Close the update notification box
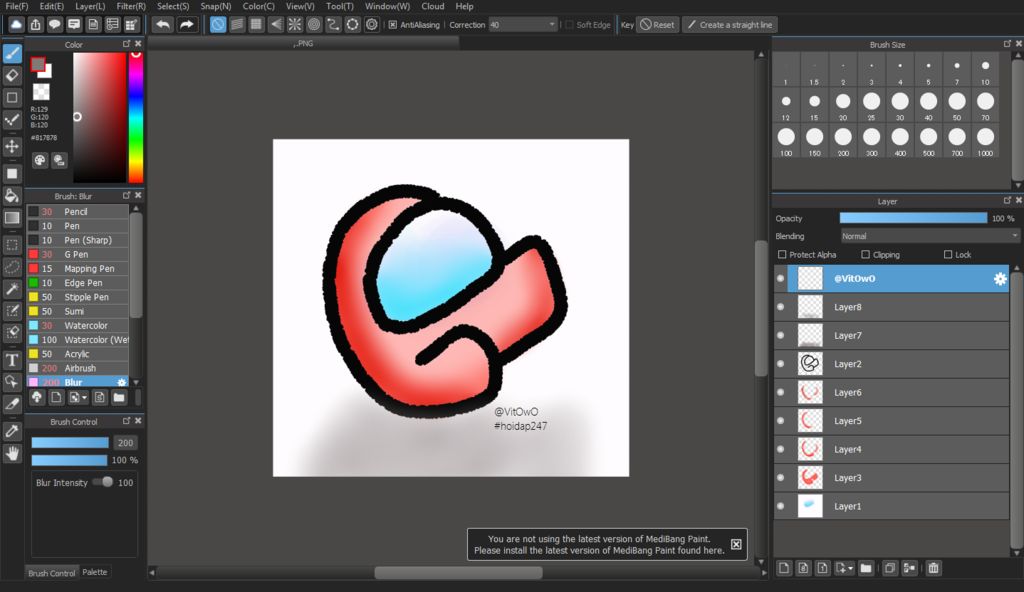This screenshot has height=592, width=1024. [736, 544]
